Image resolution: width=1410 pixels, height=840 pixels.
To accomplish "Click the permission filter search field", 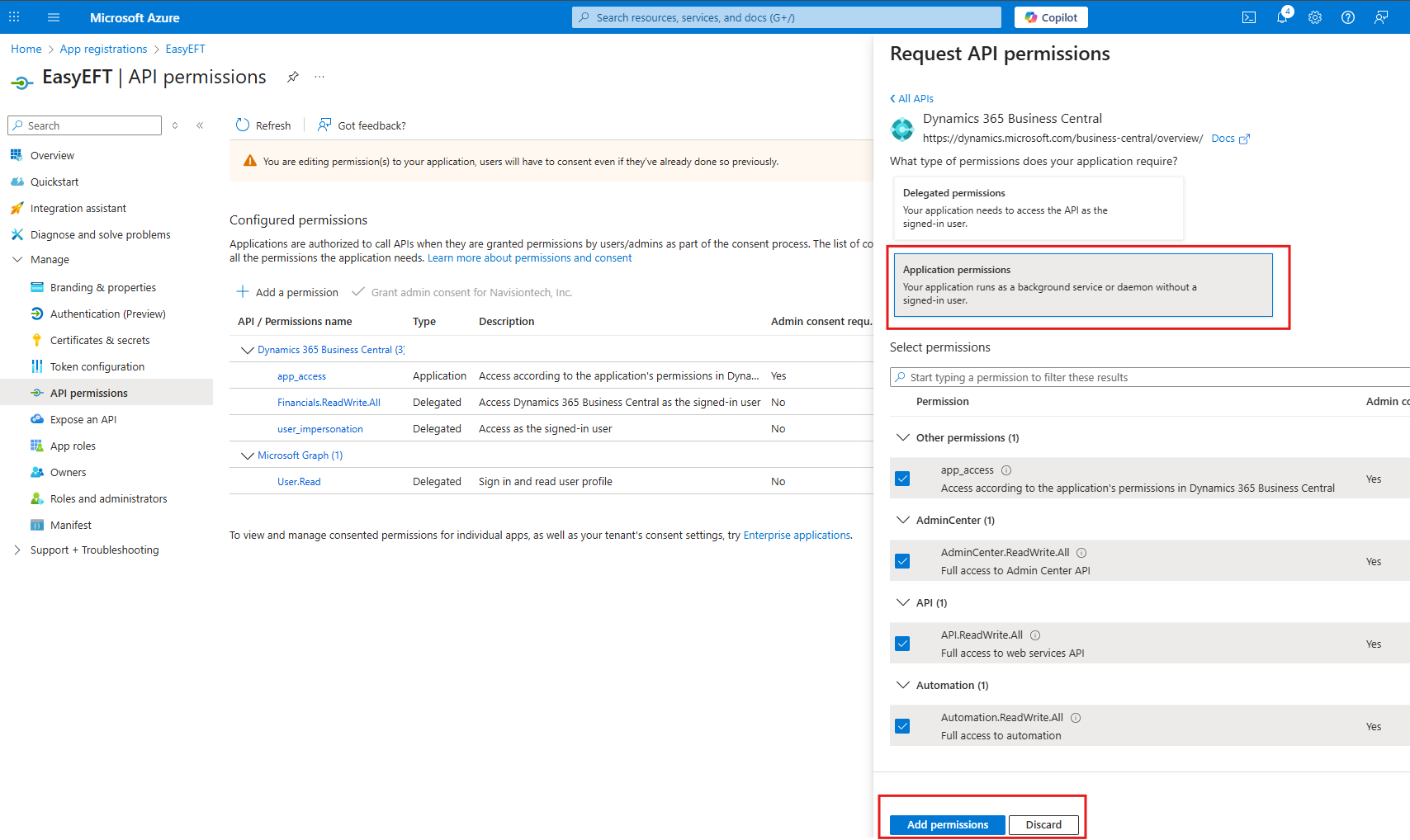I will tap(1147, 377).
